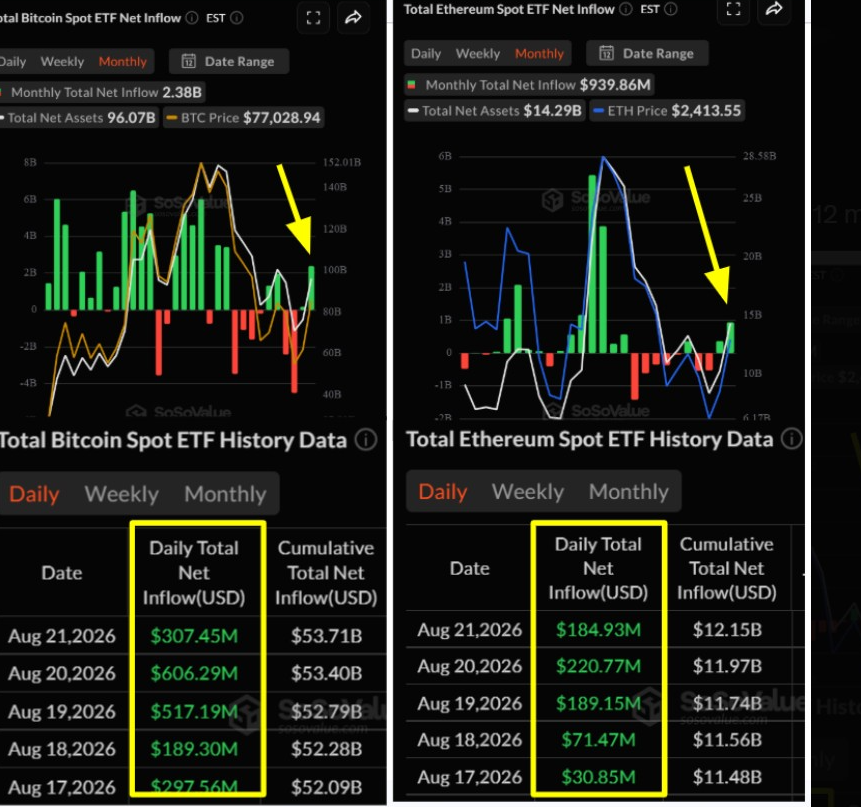Select Weekly tab in Bitcoin History Data
The image size is (861, 807).
121,494
